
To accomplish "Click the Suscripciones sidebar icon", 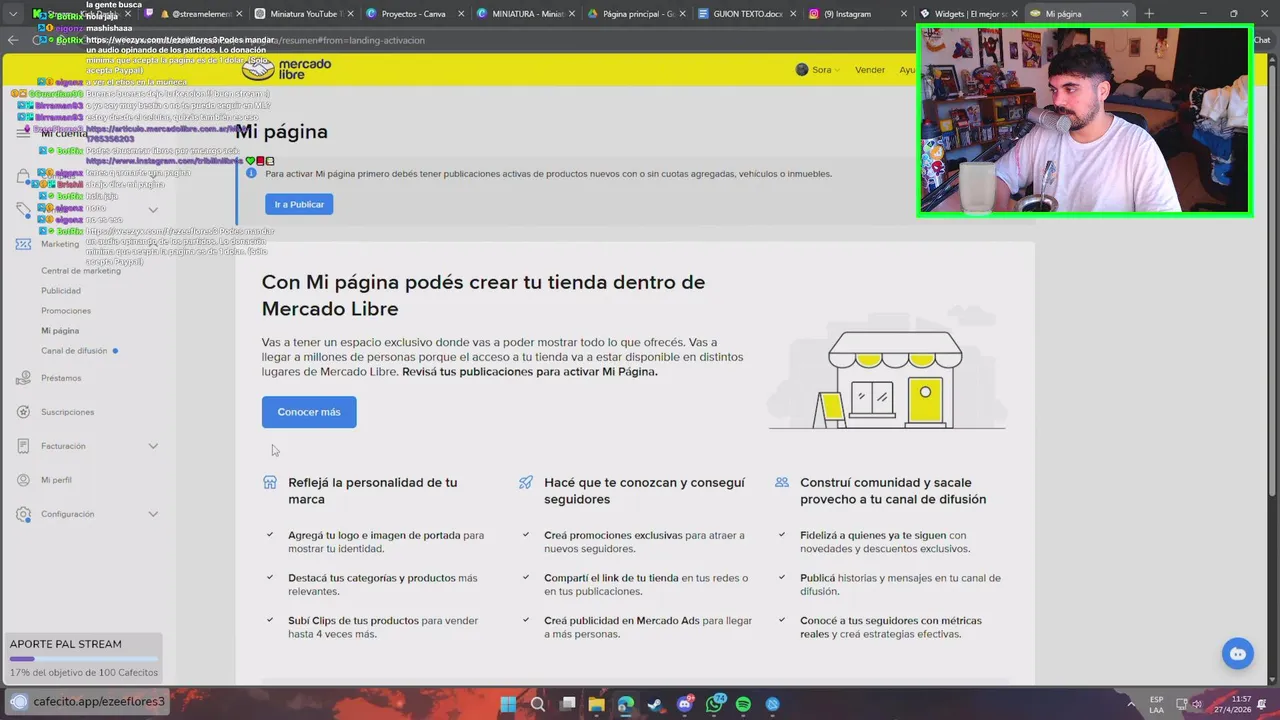I will point(23,412).
